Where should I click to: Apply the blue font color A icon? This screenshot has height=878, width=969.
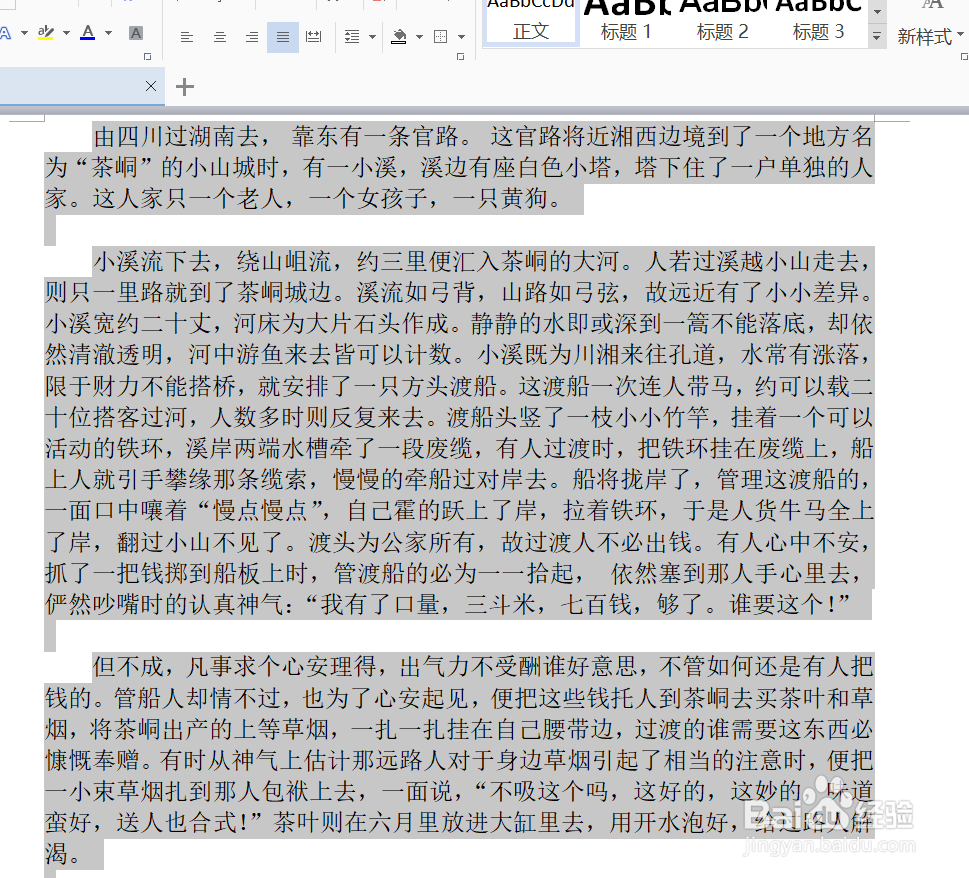click(x=88, y=32)
